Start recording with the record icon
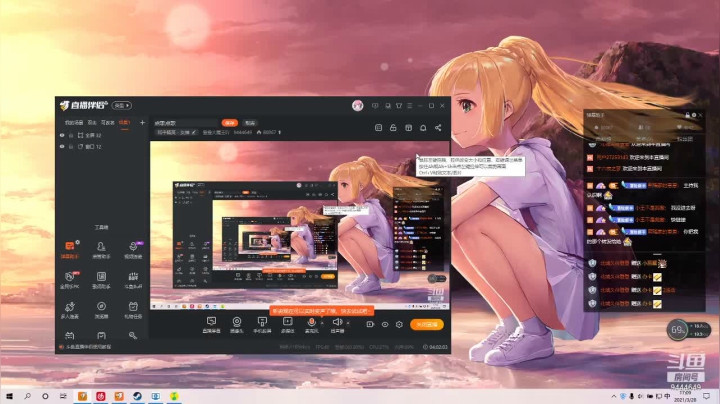Image resolution: width=720 pixels, height=404 pixels. coord(370,324)
